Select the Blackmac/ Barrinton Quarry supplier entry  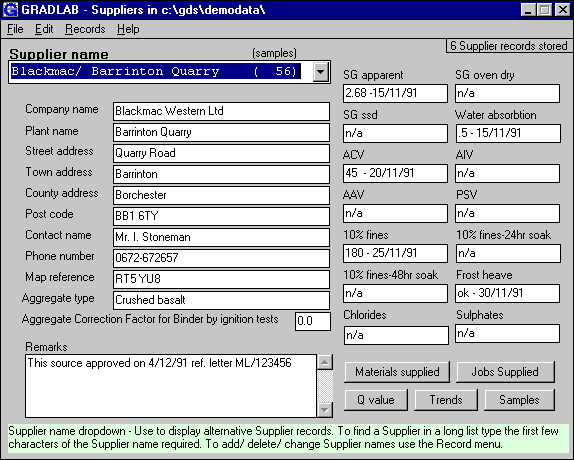[156, 71]
